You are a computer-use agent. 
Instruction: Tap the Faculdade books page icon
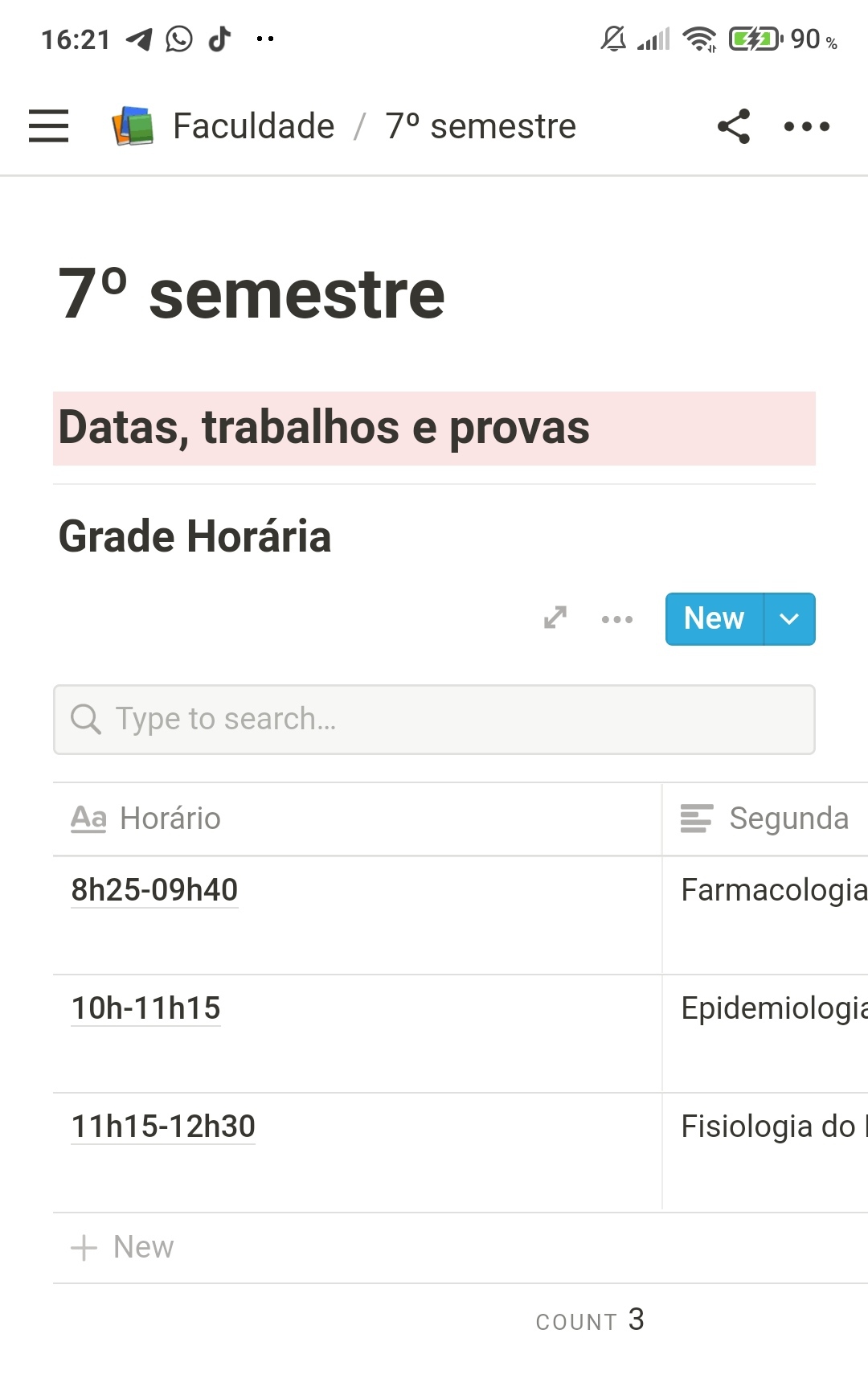point(133,126)
